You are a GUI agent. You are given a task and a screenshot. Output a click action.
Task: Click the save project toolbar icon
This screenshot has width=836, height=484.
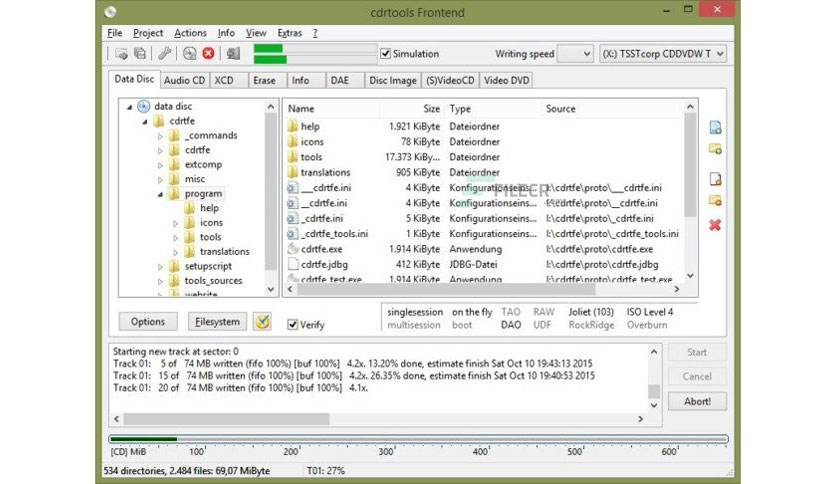tap(140, 53)
